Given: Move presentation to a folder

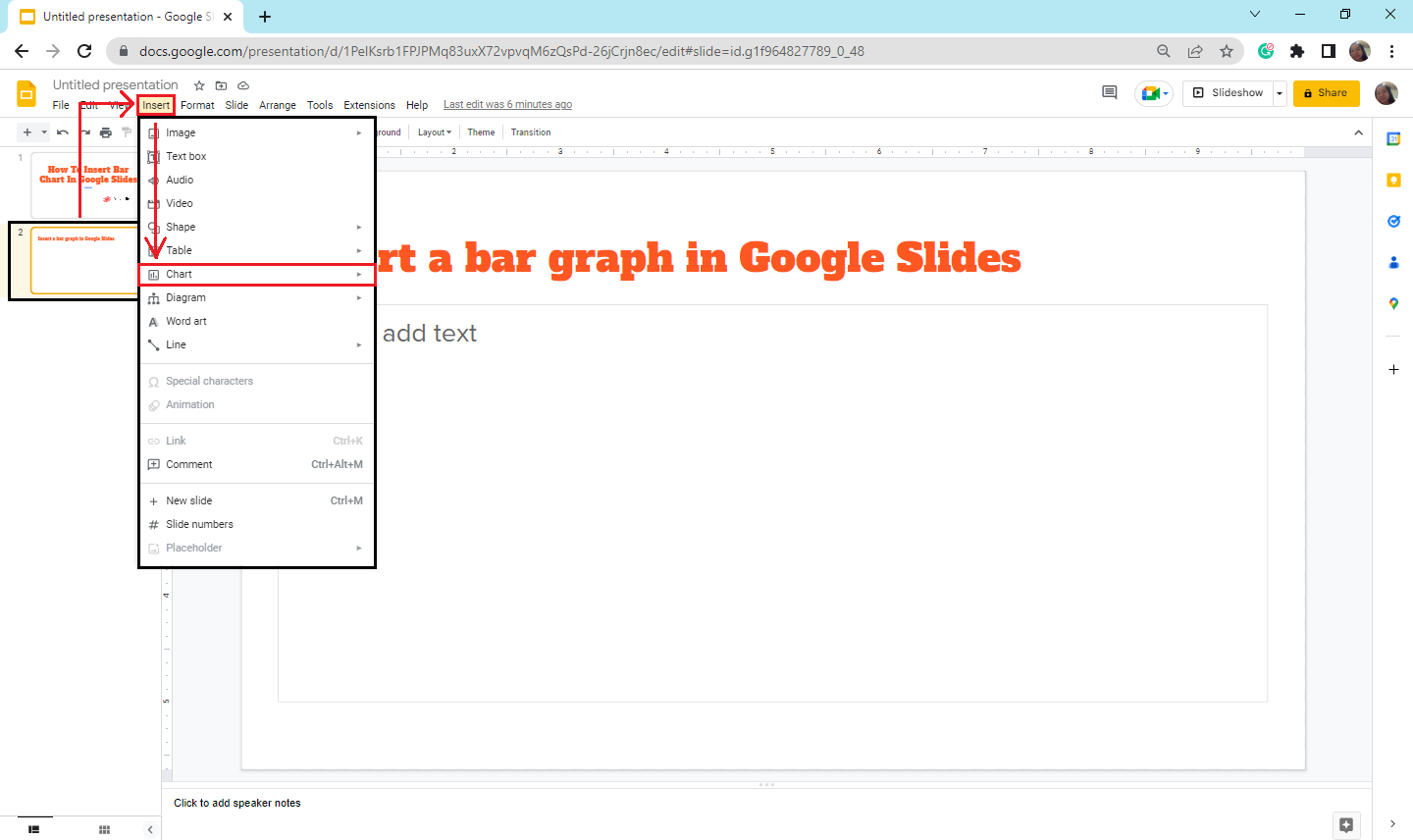Looking at the screenshot, I should 221,85.
